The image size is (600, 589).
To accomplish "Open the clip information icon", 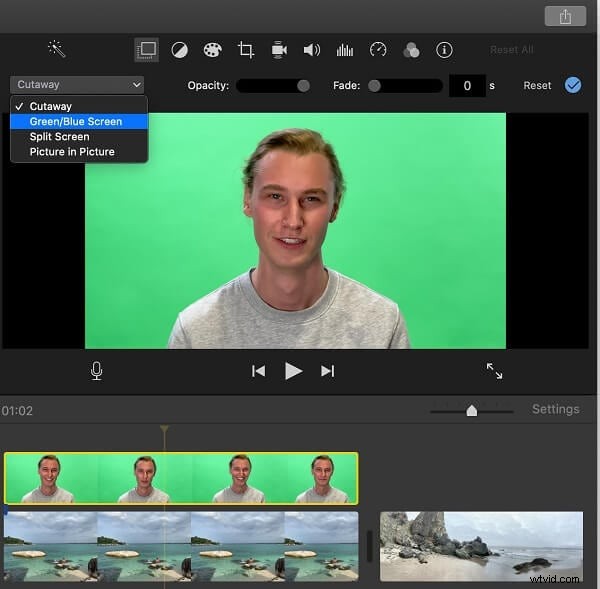I will (x=444, y=50).
